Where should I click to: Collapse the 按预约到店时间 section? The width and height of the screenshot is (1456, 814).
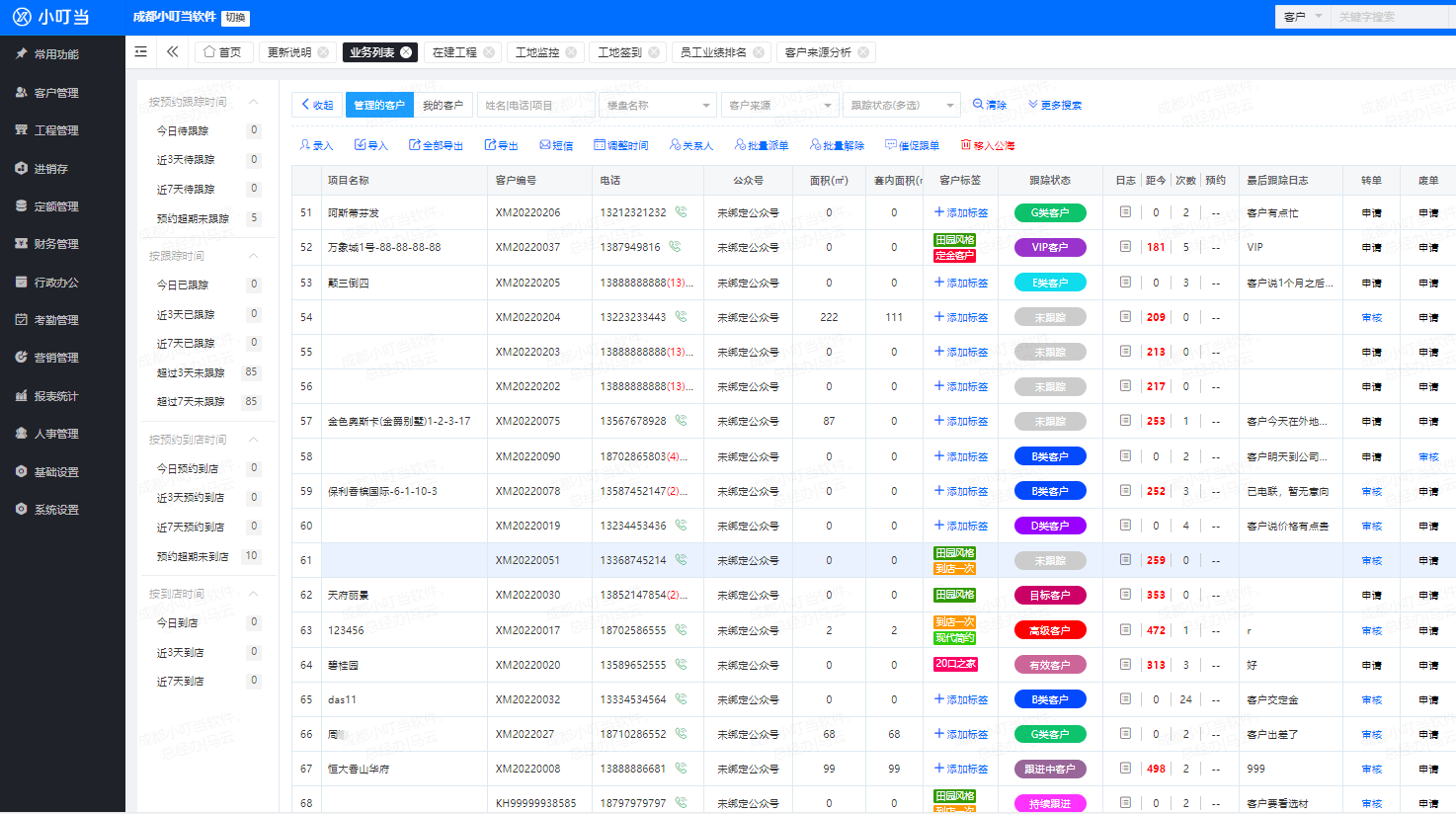click(x=254, y=440)
